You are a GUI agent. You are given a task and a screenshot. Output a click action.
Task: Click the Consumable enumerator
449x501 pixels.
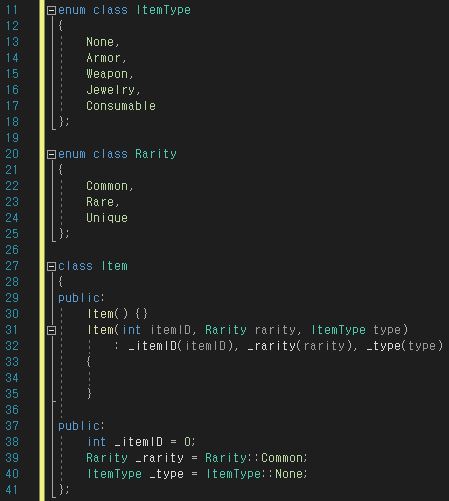pyautogui.click(x=121, y=106)
